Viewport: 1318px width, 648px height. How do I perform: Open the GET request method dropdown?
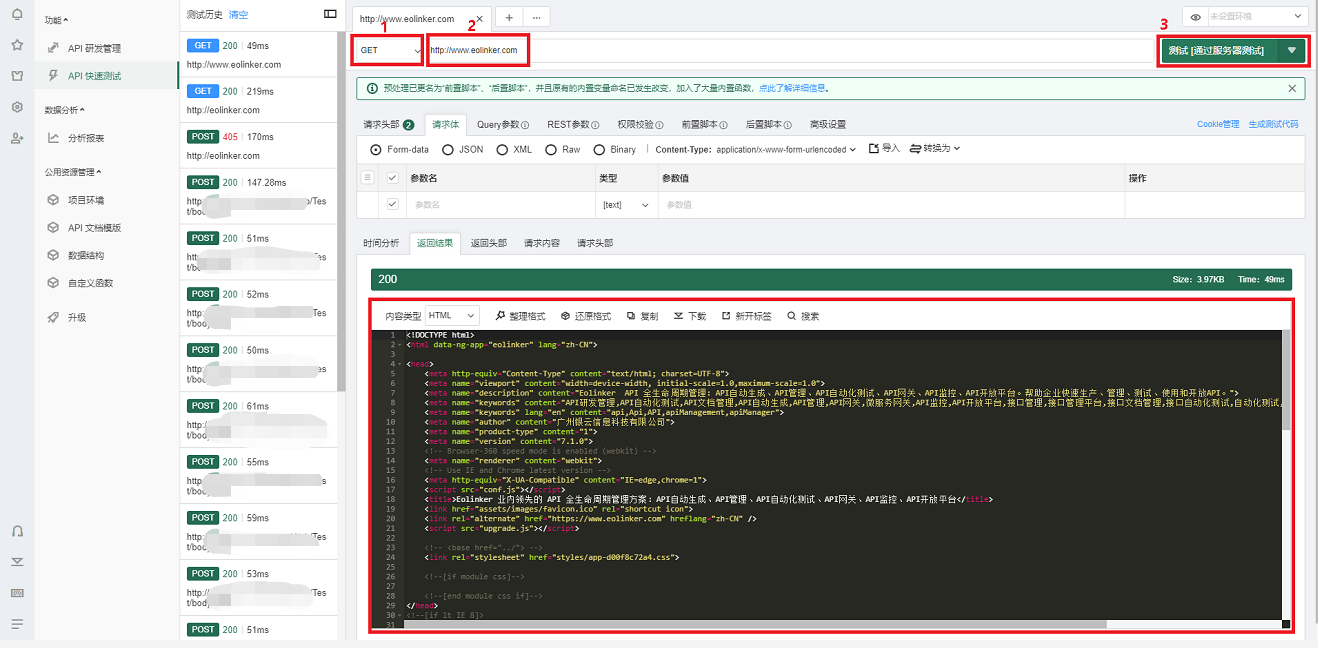[389, 50]
